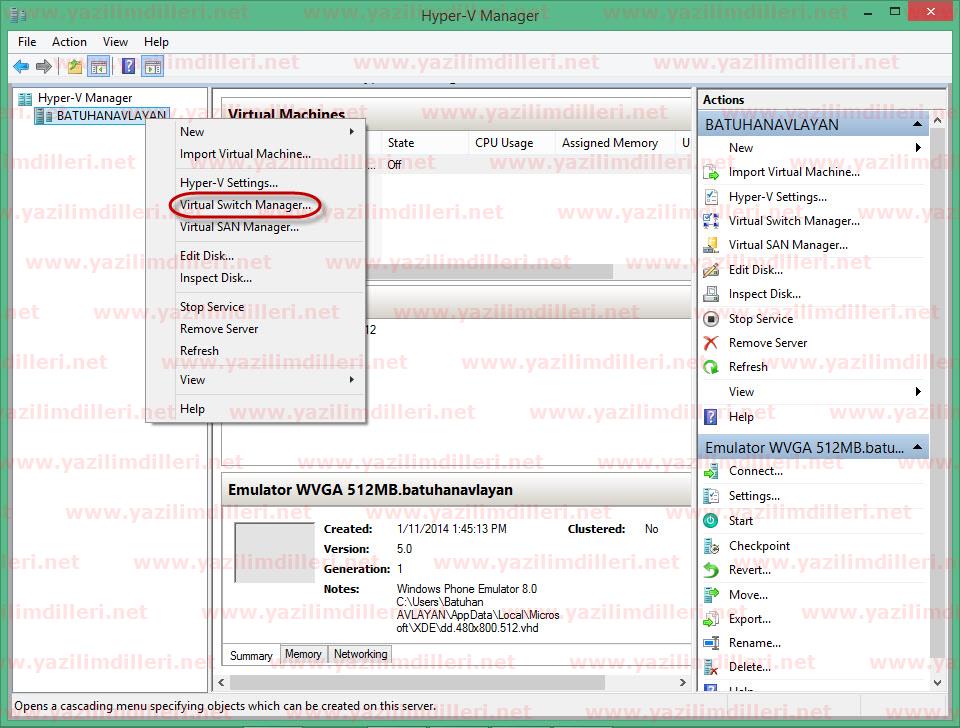Screen dimensions: 960x728
Task: Click the blue Help toolbar icon
Action: pos(128,66)
